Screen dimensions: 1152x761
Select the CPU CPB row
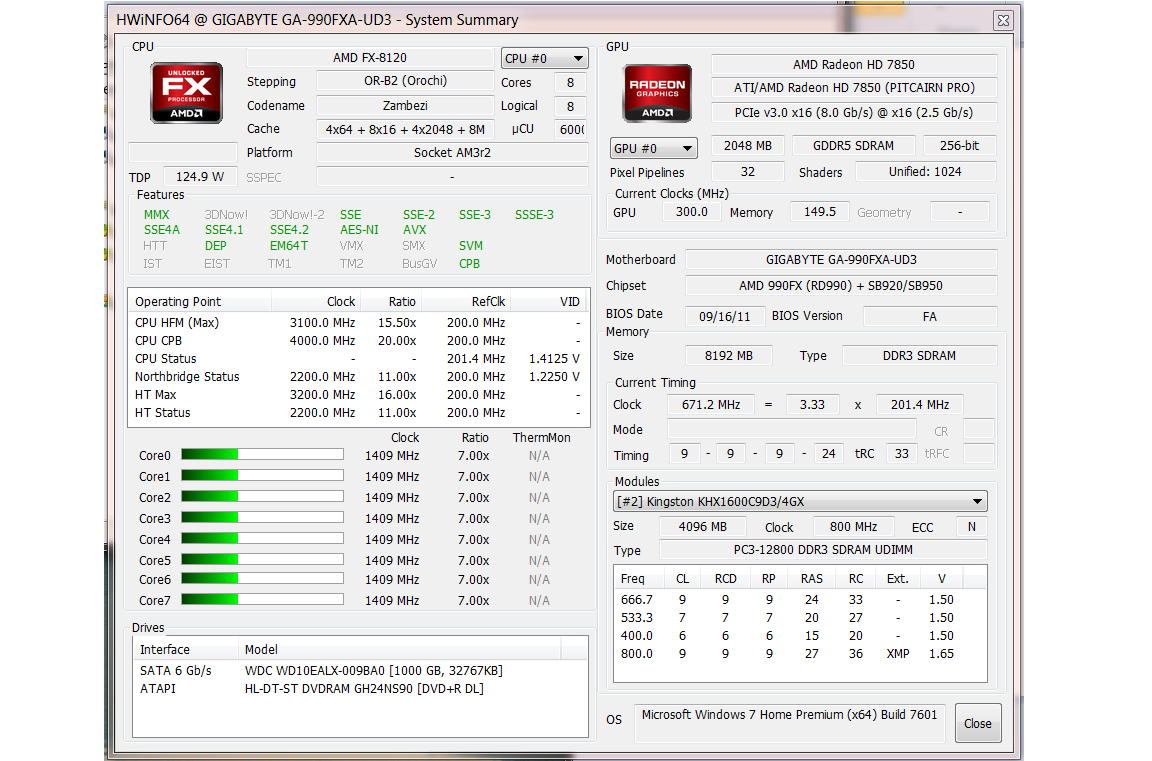coord(358,341)
